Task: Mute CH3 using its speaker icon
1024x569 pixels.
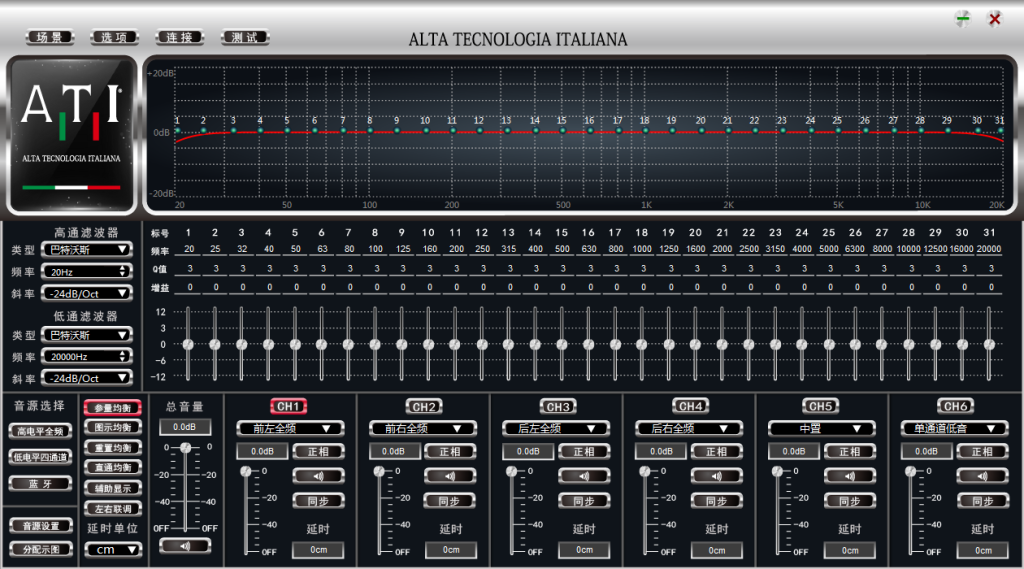Action: click(x=584, y=476)
